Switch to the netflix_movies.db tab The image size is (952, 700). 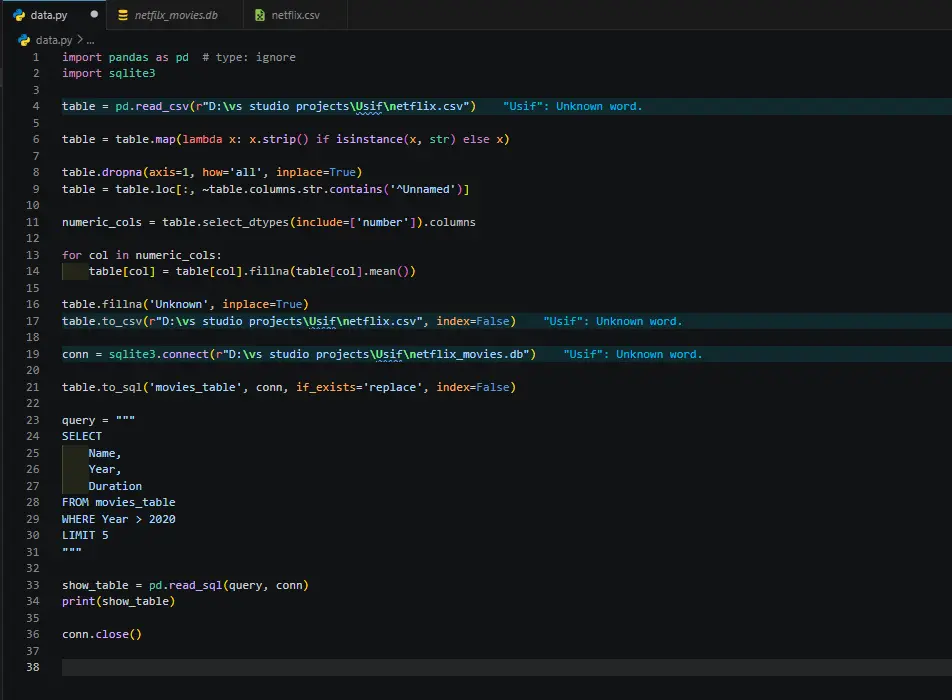(175, 15)
